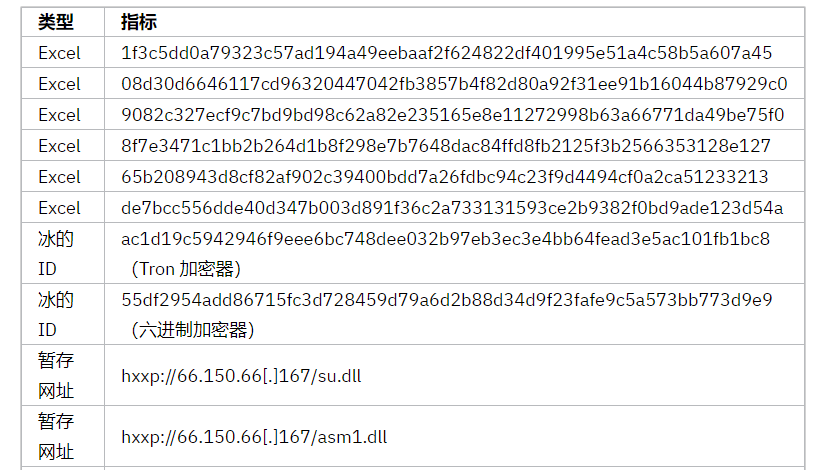Click the su.dll staging URL

(241, 376)
